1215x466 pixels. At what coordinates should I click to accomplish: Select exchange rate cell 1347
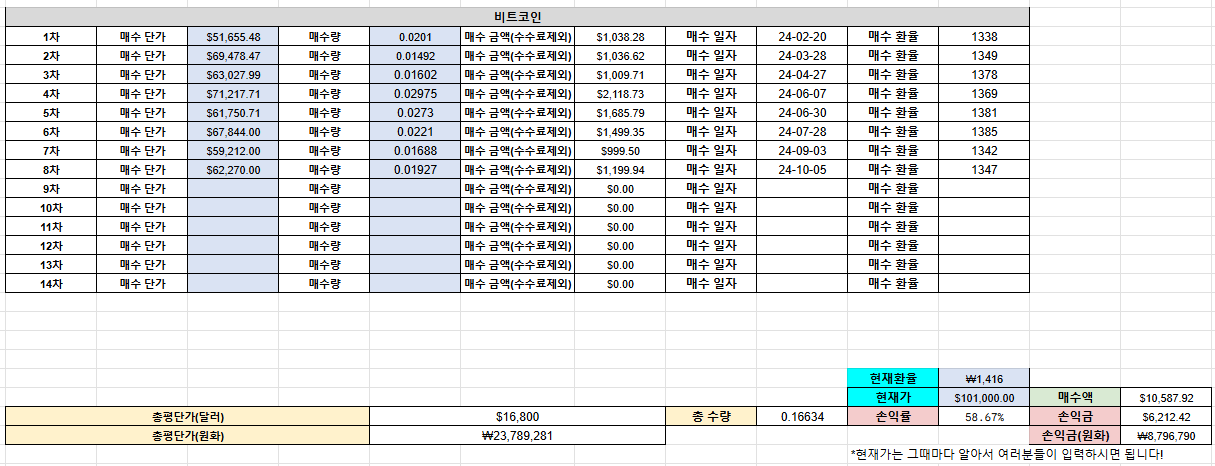[984, 170]
